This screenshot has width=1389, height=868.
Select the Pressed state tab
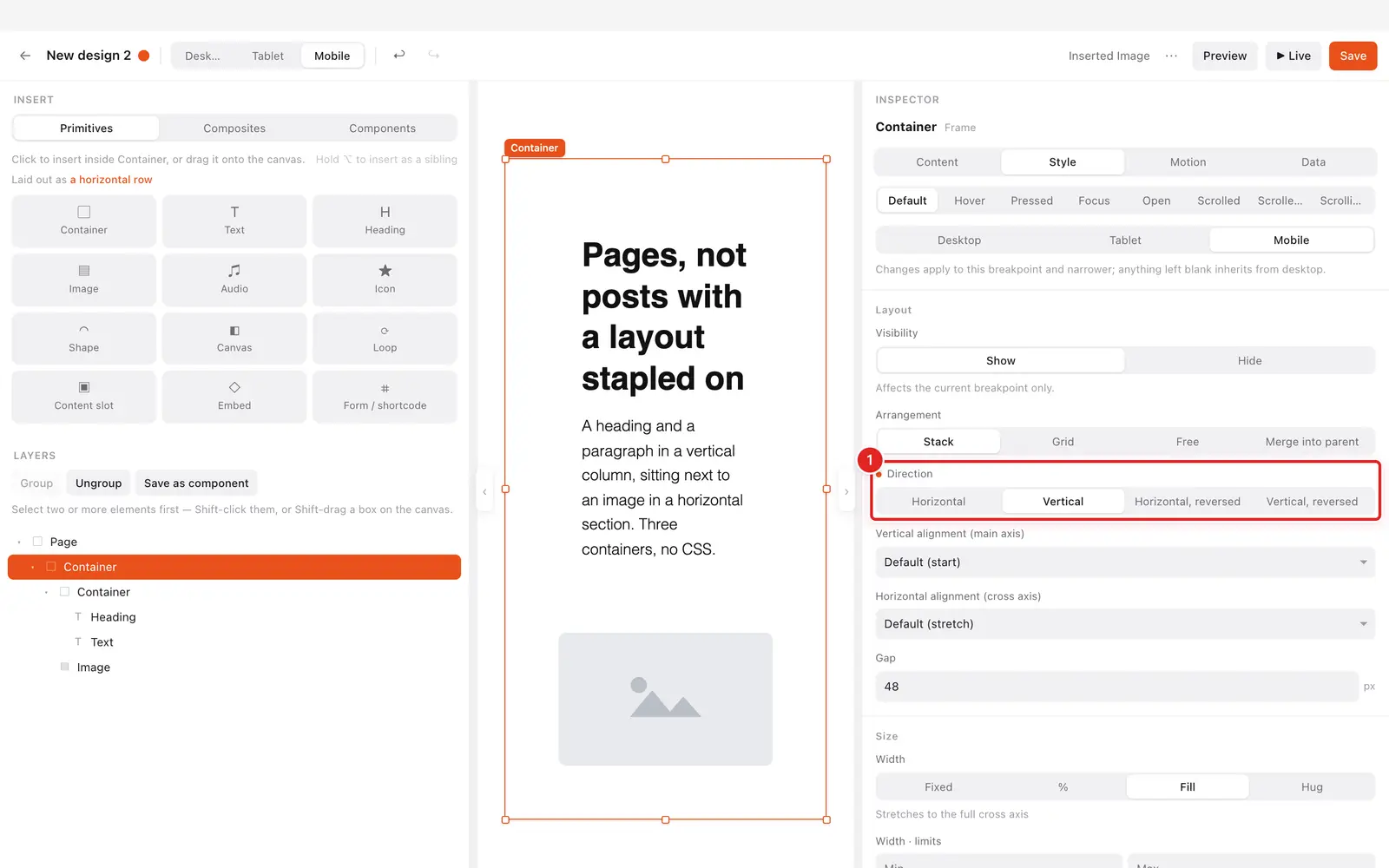pos(1031,201)
